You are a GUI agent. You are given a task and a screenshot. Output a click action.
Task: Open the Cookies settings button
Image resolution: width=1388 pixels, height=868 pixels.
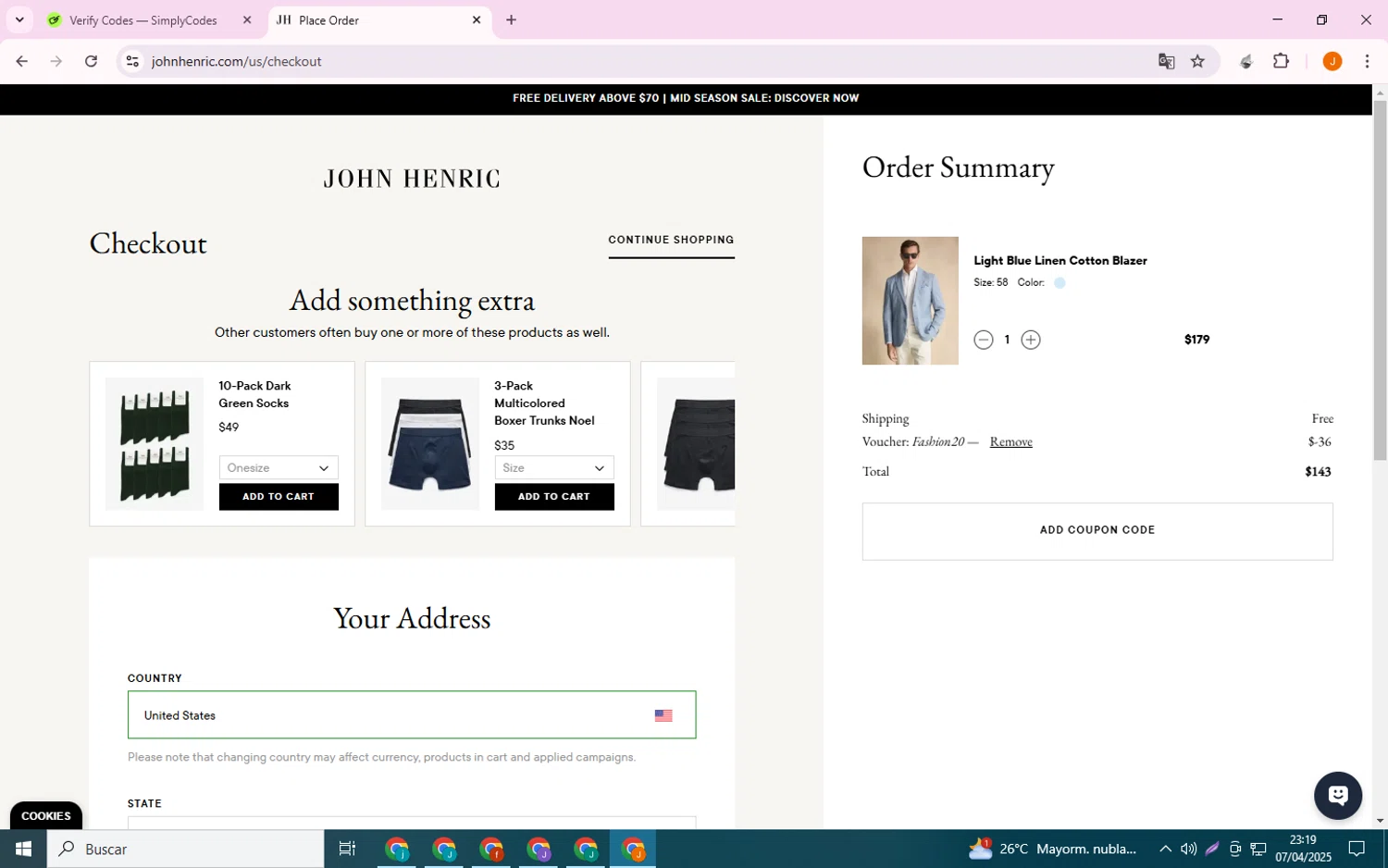pos(46,816)
